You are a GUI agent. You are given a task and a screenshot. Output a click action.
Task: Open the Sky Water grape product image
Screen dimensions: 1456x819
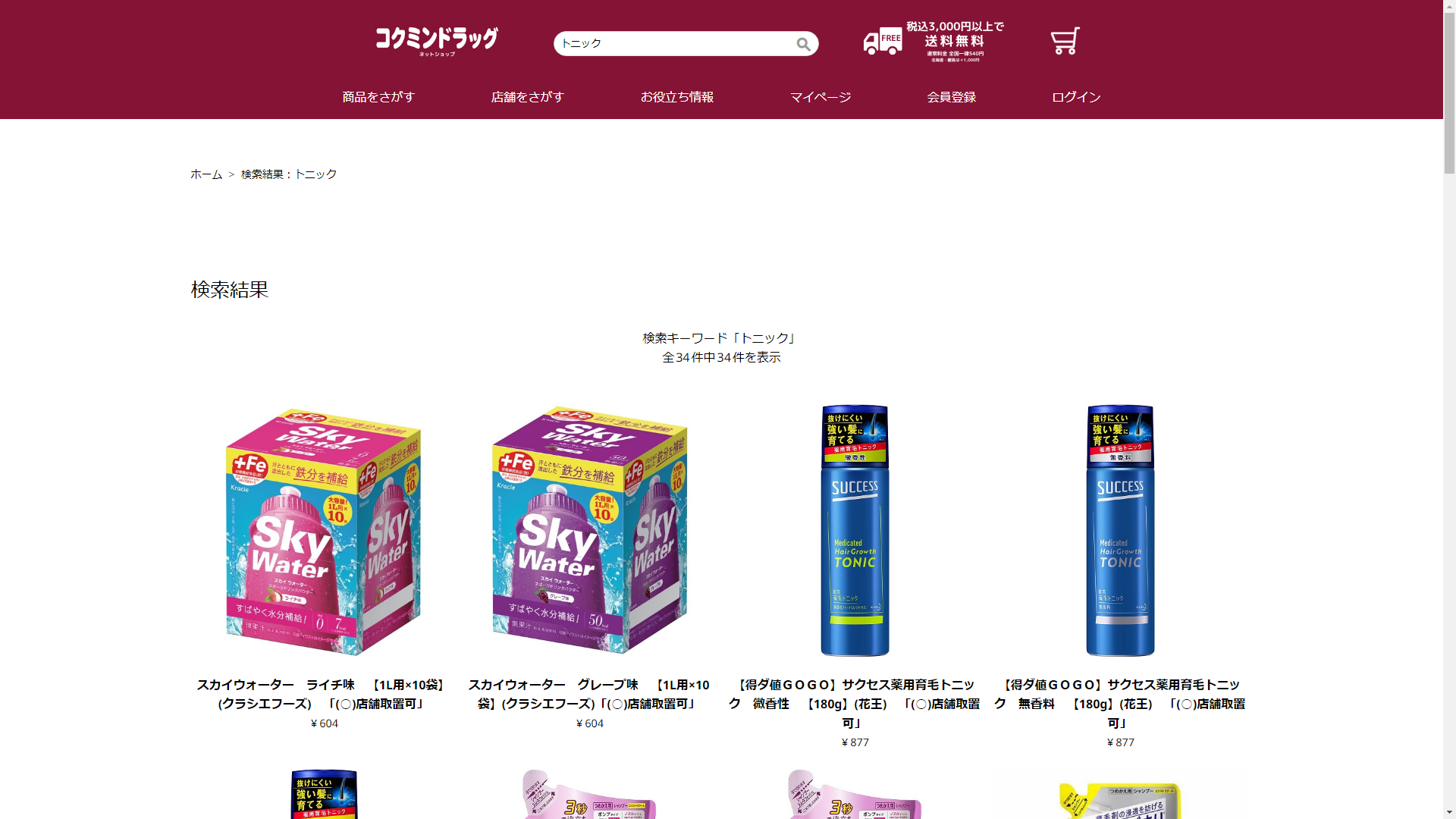(590, 531)
